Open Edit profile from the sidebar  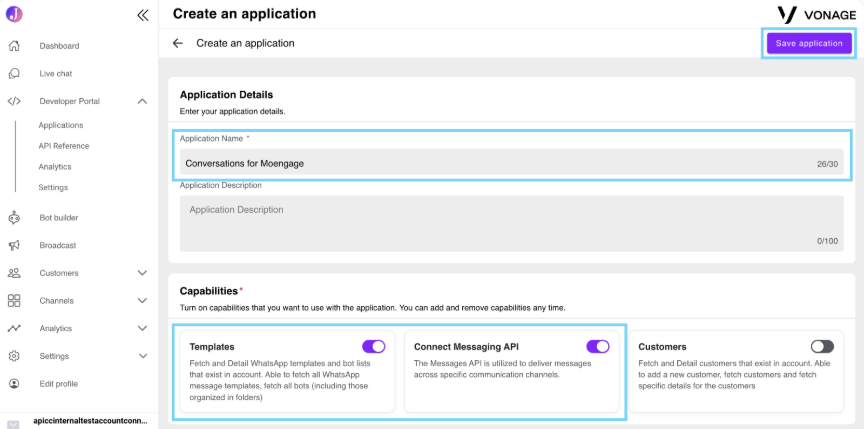(x=58, y=384)
